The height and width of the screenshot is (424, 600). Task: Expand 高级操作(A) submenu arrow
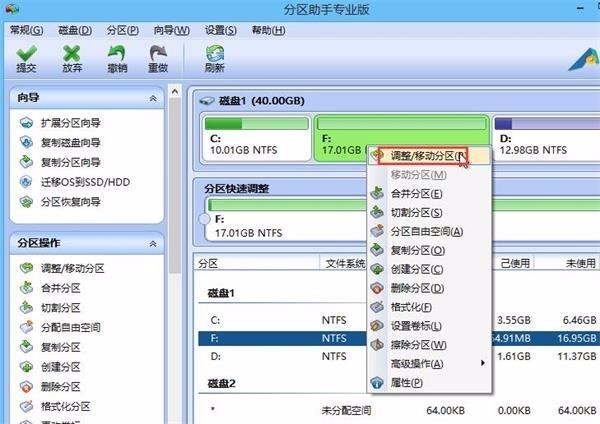click(483, 363)
